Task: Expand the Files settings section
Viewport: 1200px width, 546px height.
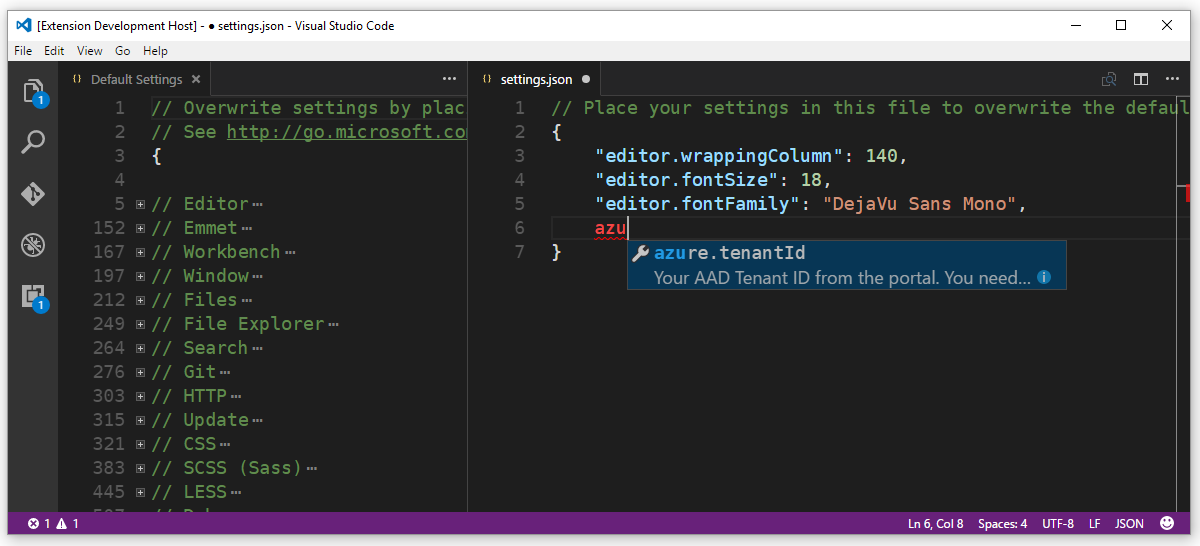Action: (141, 300)
